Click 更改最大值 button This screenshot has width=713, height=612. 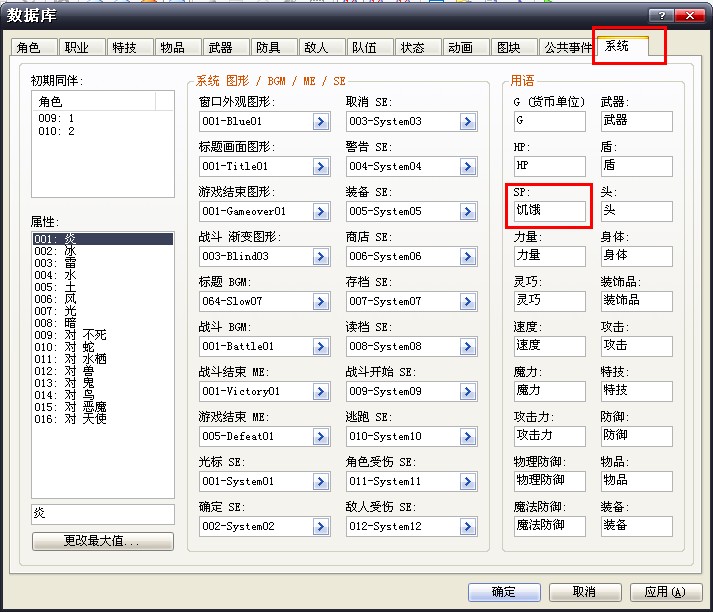(x=103, y=541)
